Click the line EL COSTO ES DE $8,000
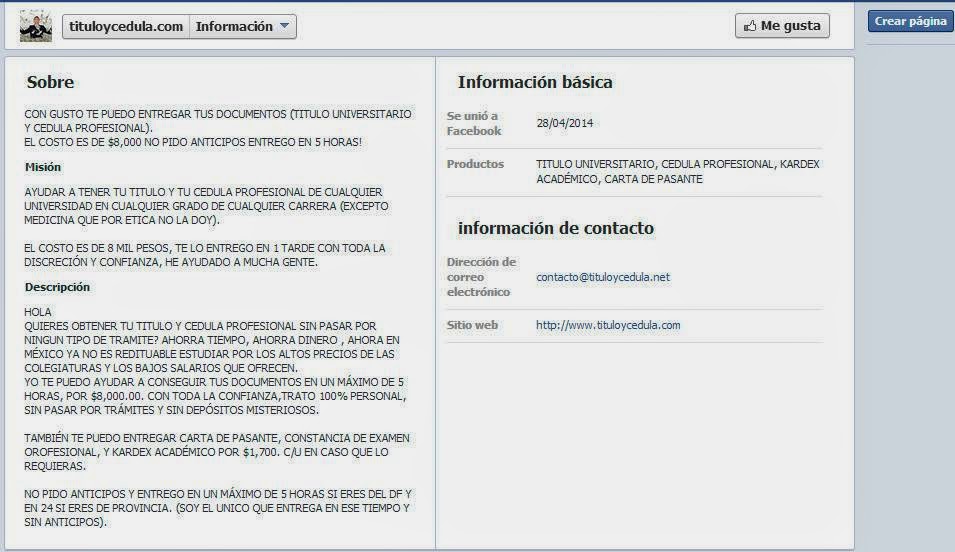955x552 pixels. [x=193, y=142]
